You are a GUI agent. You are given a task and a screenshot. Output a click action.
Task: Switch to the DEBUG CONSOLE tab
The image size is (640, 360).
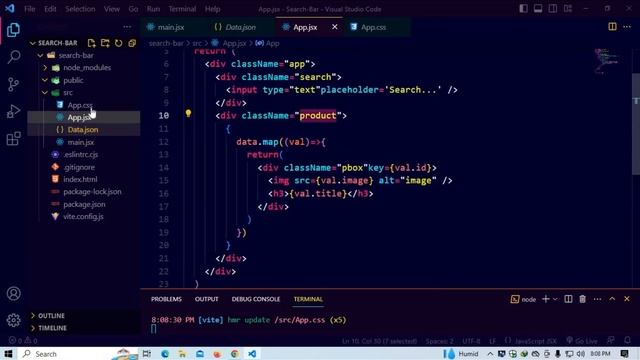[x=256, y=299]
